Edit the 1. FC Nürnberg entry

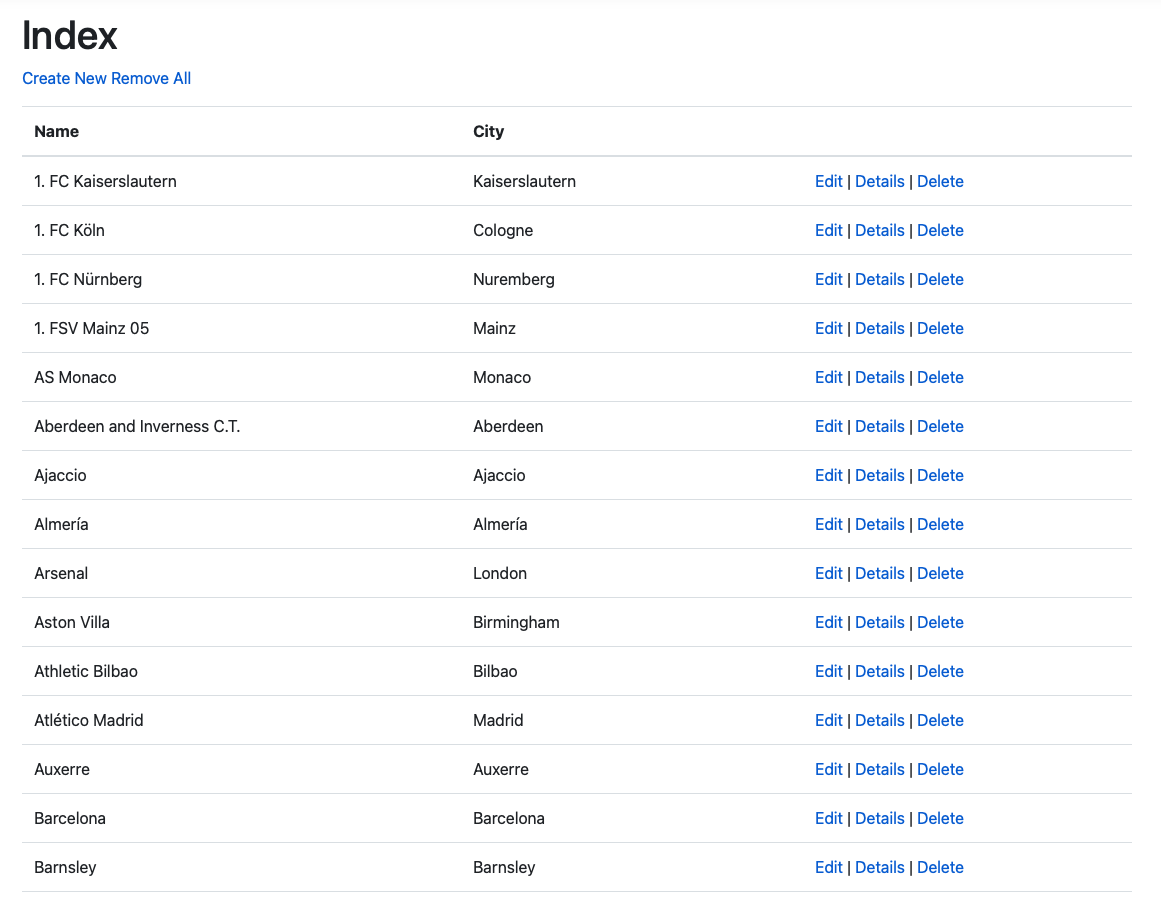[x=829, y=279]
